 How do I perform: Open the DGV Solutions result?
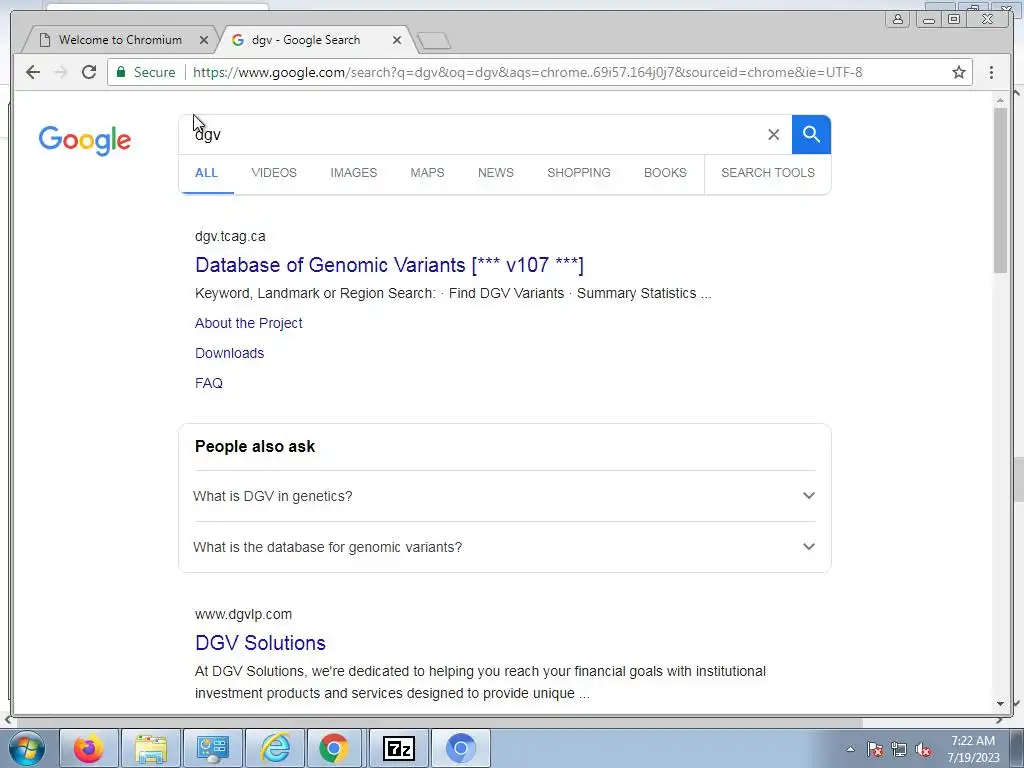[x=261, y=643]
